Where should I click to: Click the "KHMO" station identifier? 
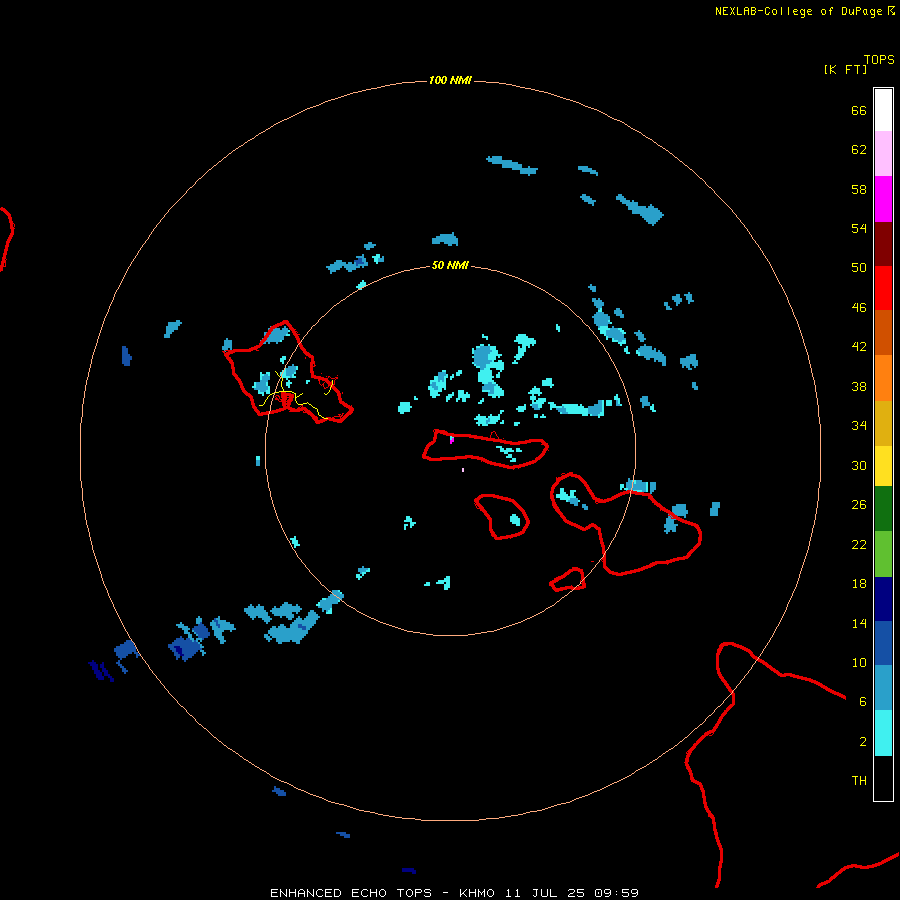[x=476, y=893]
